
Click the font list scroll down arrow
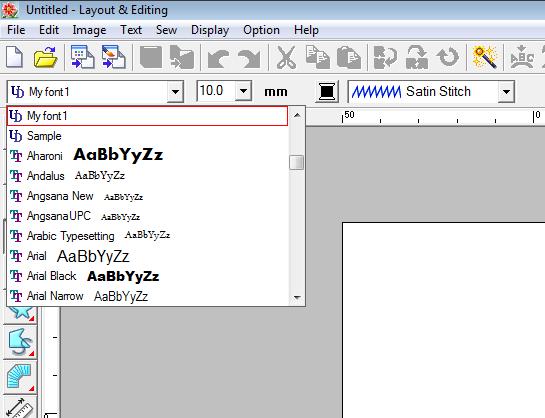(297, 297)
